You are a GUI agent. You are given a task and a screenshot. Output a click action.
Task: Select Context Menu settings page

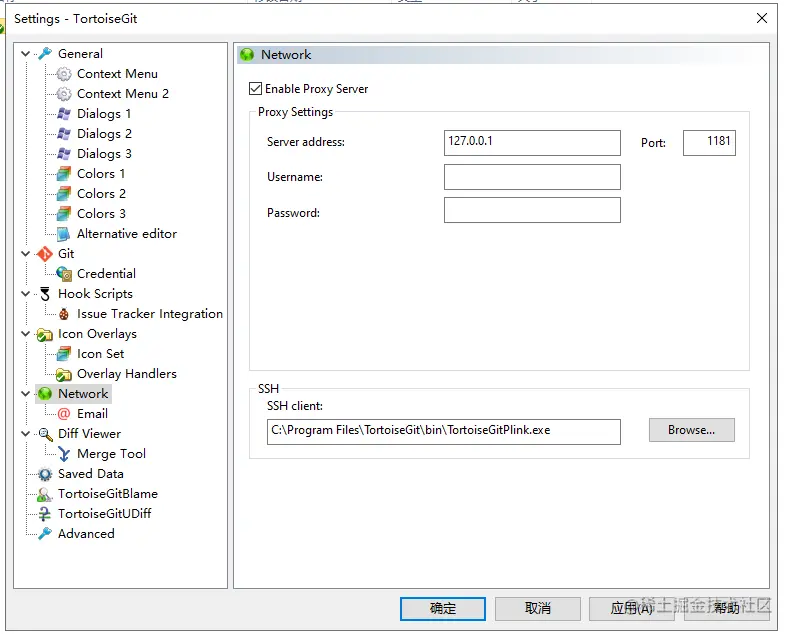pos(117,74)
